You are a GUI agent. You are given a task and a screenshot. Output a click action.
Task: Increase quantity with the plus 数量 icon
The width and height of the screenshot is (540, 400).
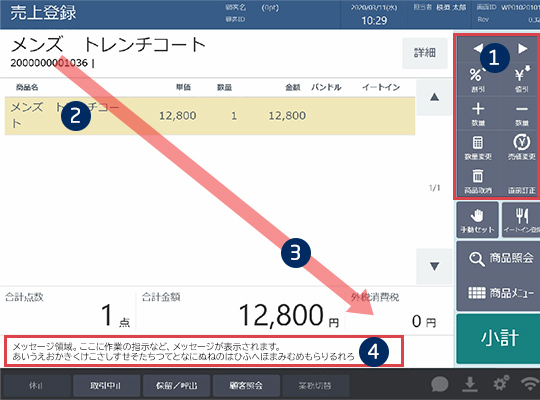click(x=478, y=114)
